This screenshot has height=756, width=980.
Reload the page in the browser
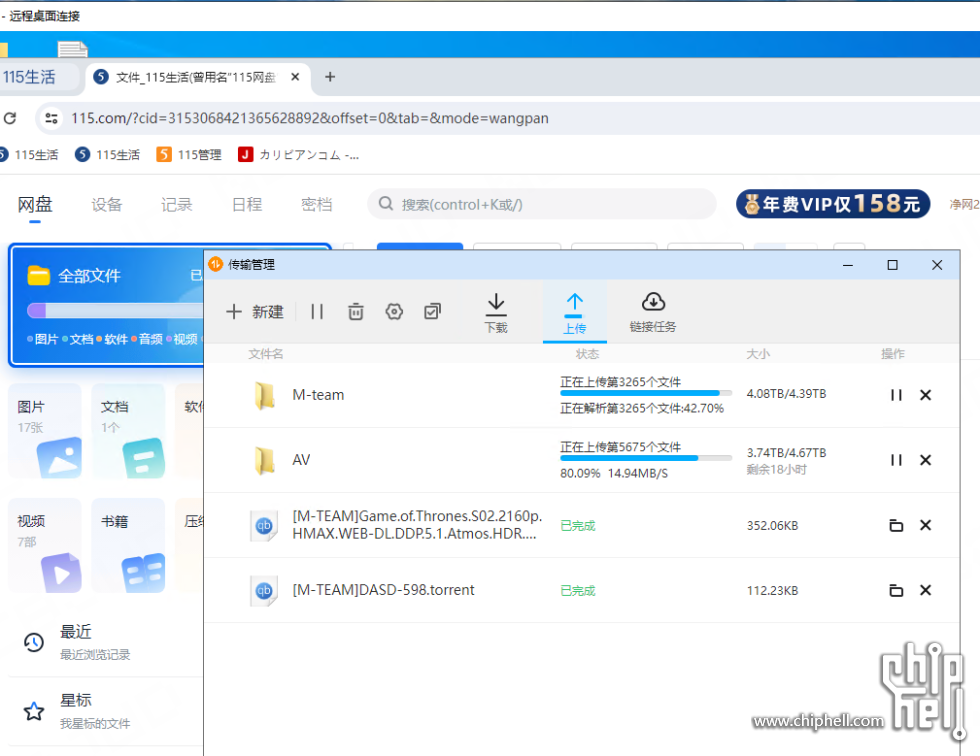point(10,118)
